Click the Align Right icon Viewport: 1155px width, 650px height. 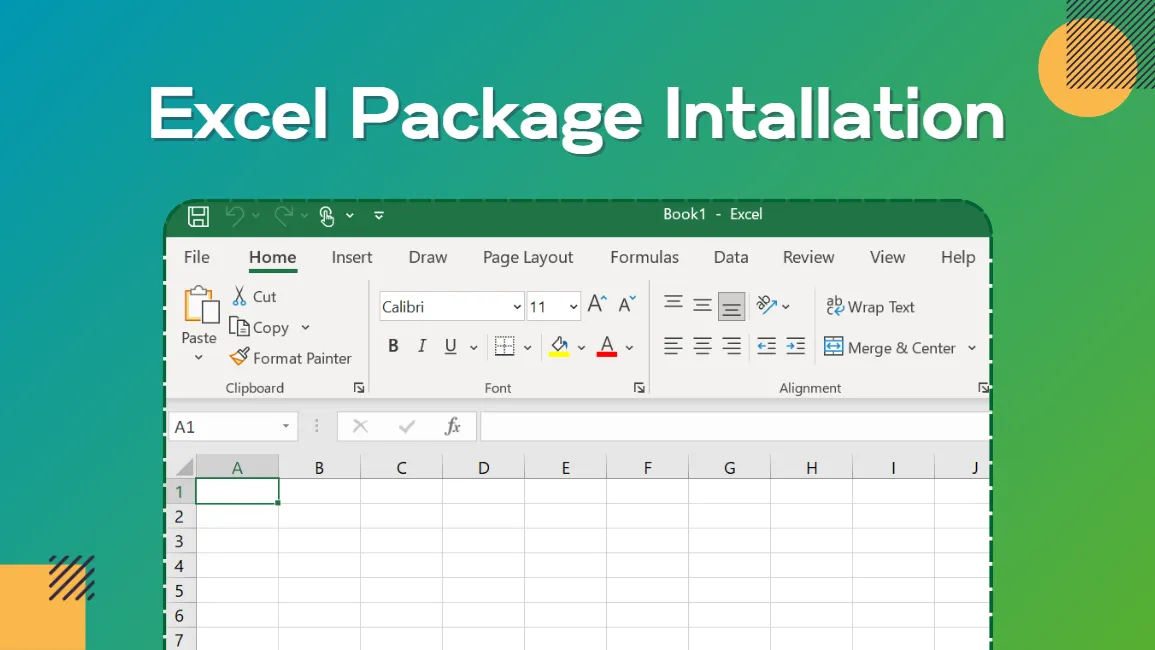pos(731,346)
